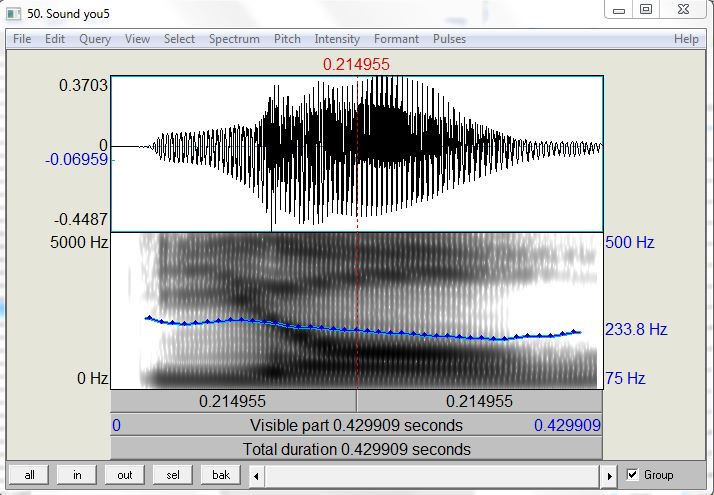Minimize the Sound you5 window
The width and height of the screenshot is (714, 495).
click(x=619, y=10)
